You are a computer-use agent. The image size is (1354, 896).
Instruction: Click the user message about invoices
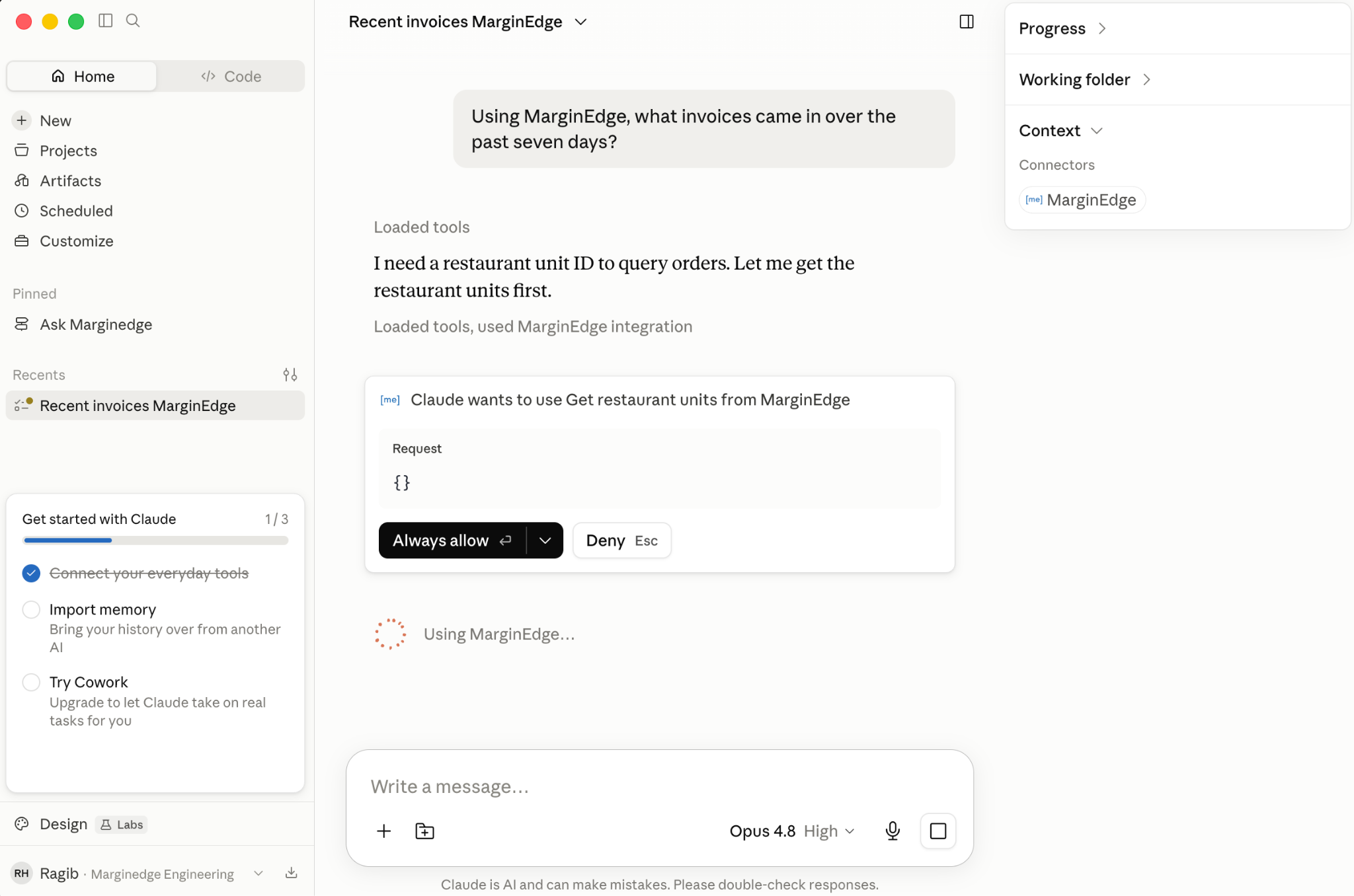click(703, 129)
